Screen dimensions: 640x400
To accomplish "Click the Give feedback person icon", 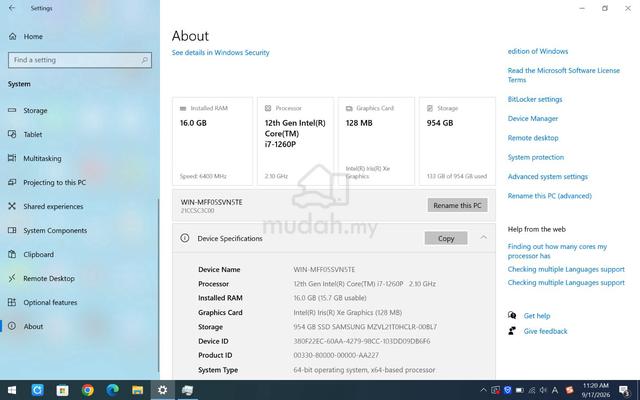I will pyautogui.click(x=512, y=331).
